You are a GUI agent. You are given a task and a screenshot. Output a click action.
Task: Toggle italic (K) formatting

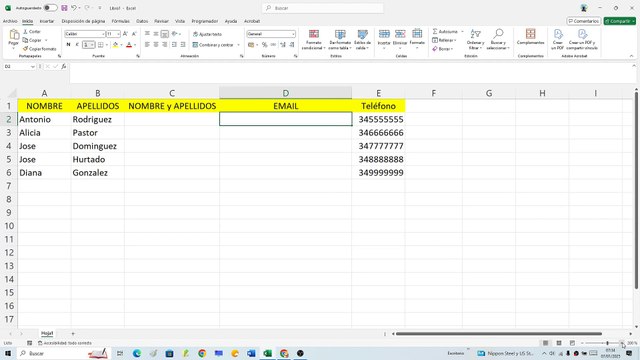point(77,44)
